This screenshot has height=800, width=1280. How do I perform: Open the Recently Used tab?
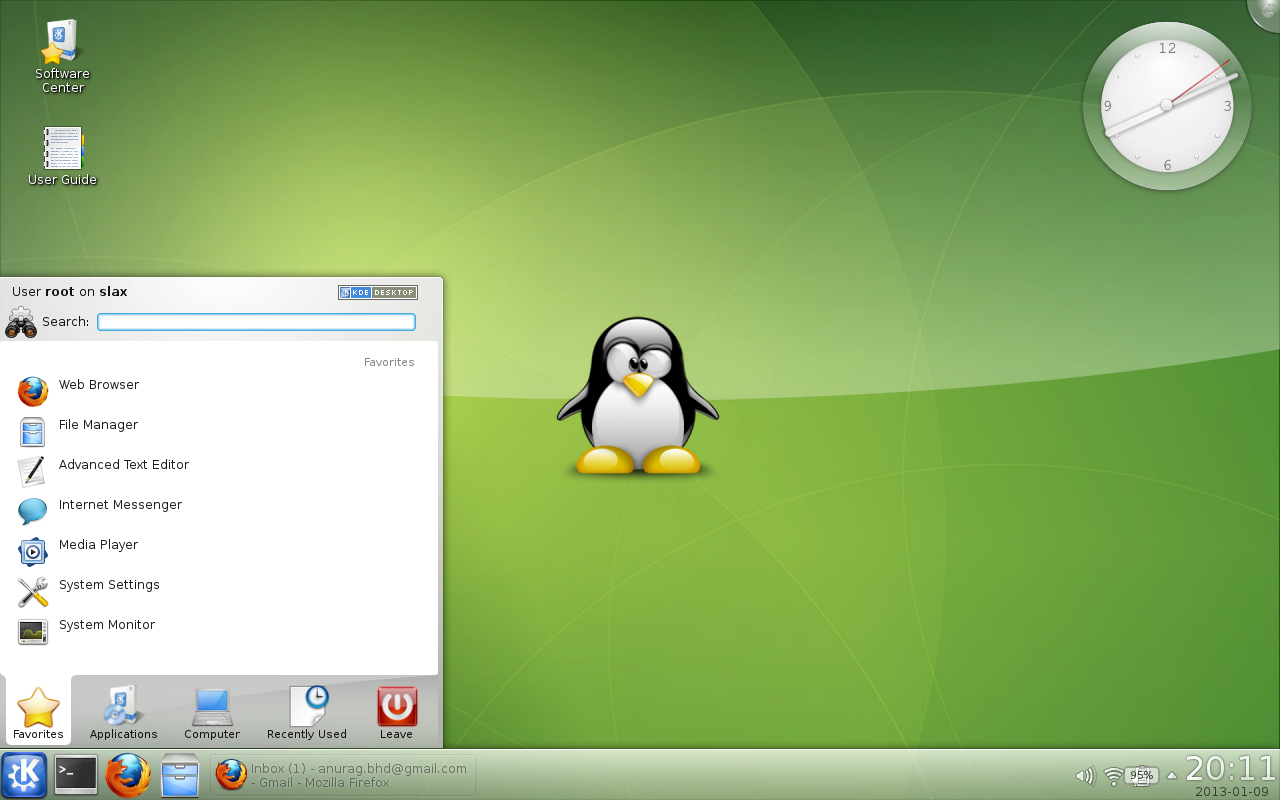coord(307,713)
